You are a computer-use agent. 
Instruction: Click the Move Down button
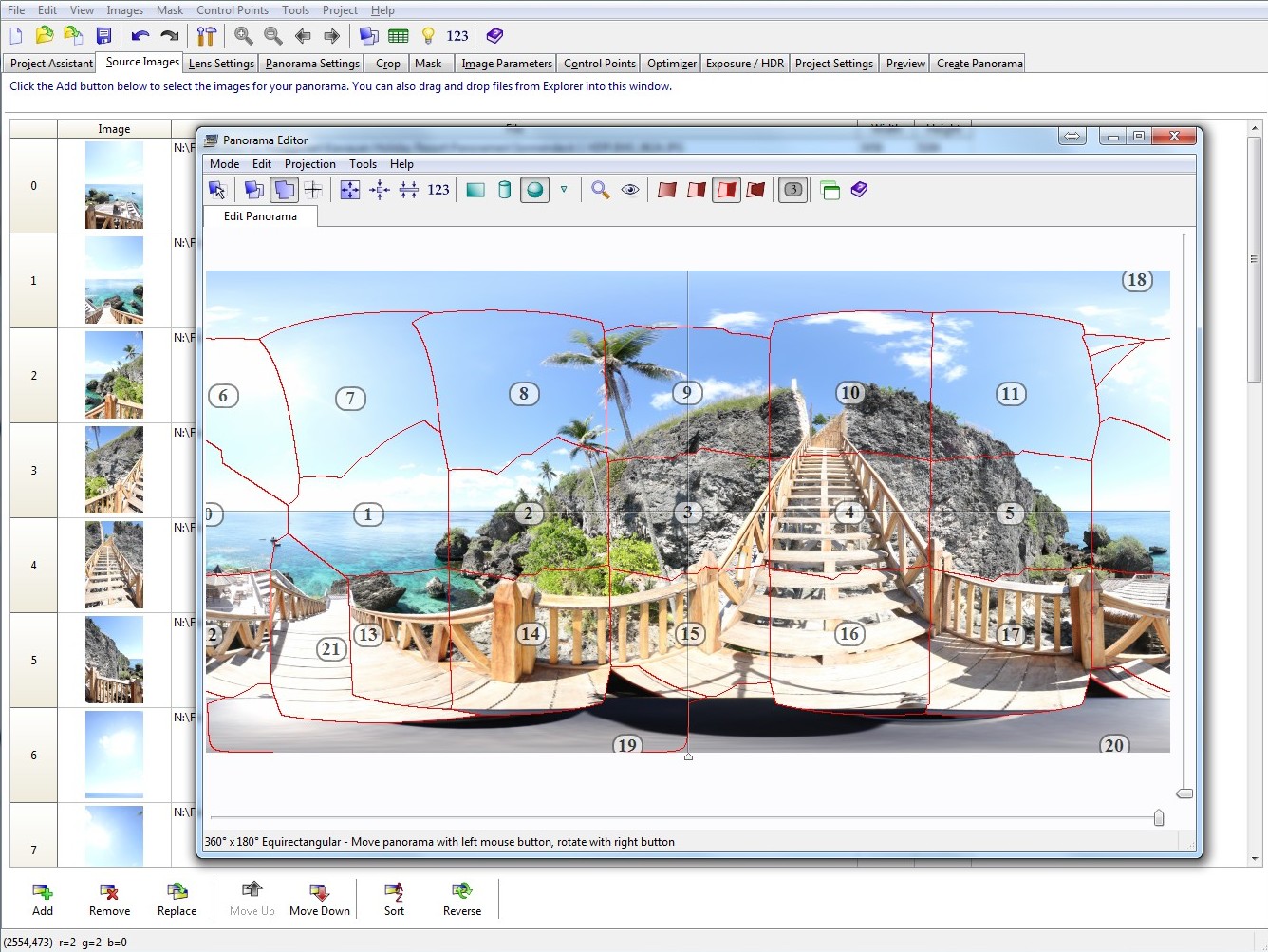click(x=320, y=899)
